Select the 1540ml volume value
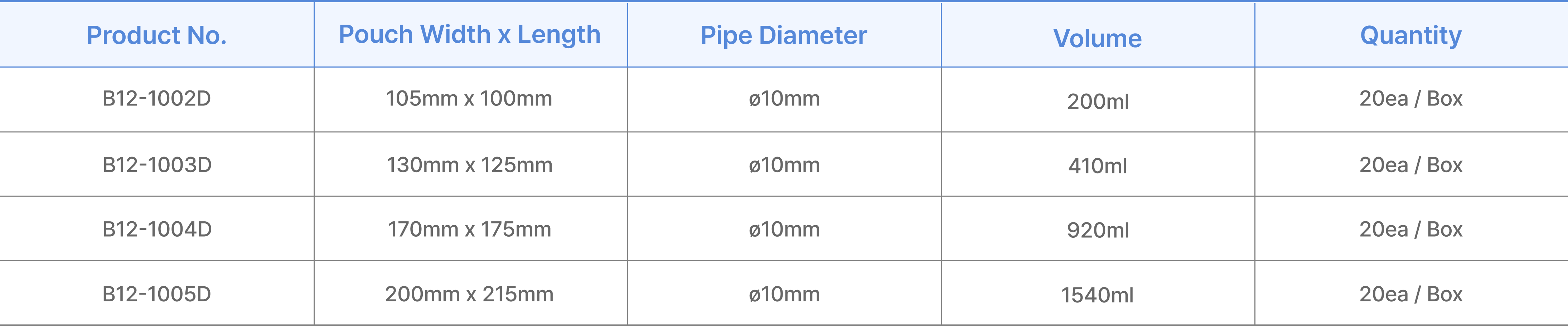This screenshot has height=326, width=1568. pos(1097,296)
